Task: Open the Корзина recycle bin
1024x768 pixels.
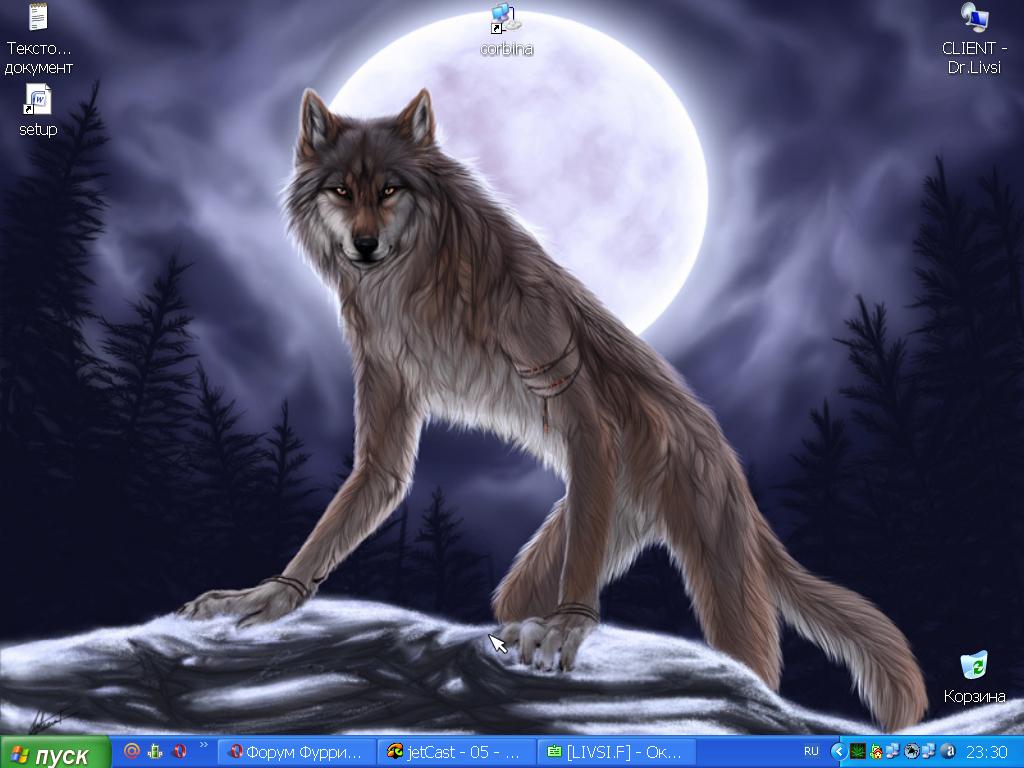Action: coord(973,677)
